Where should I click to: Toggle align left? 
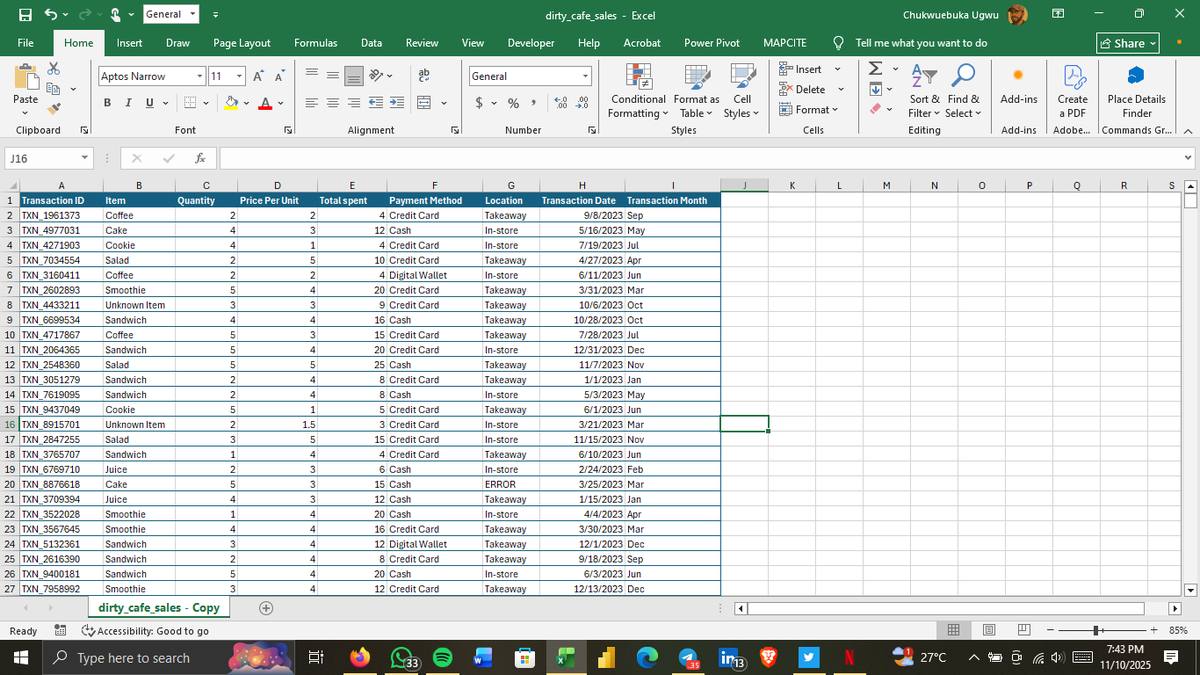[312, 103]
